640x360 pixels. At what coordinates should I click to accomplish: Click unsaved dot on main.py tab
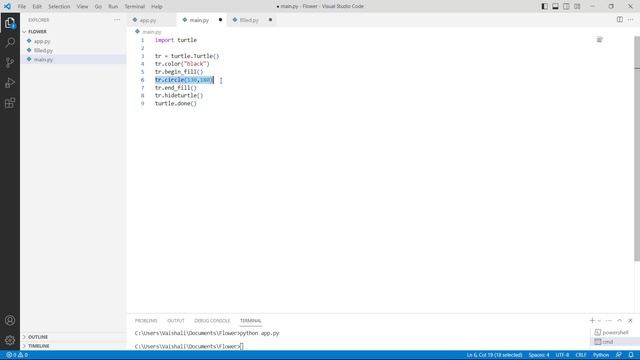220,20
